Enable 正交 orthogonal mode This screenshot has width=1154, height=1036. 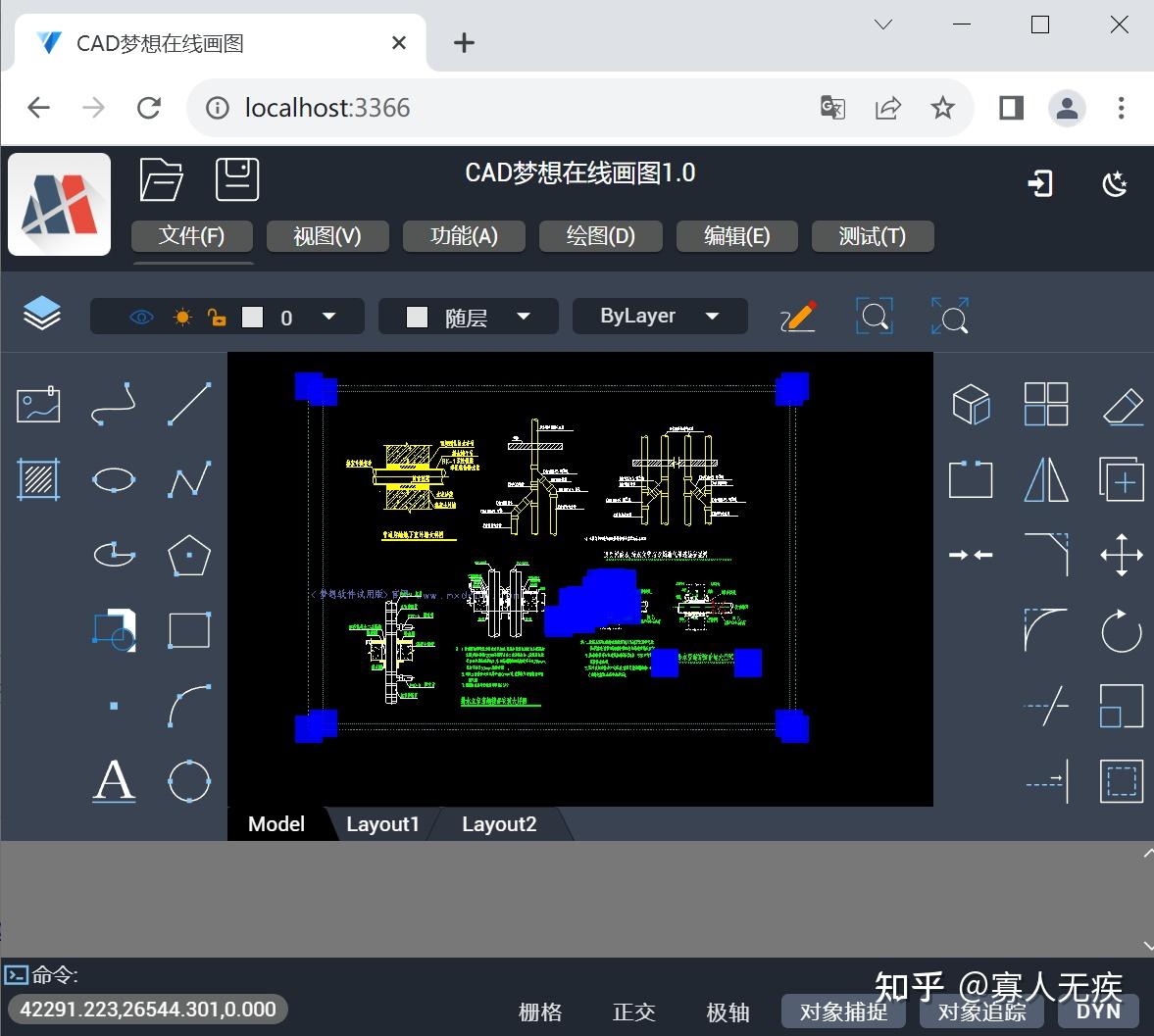coord(633,1012)
